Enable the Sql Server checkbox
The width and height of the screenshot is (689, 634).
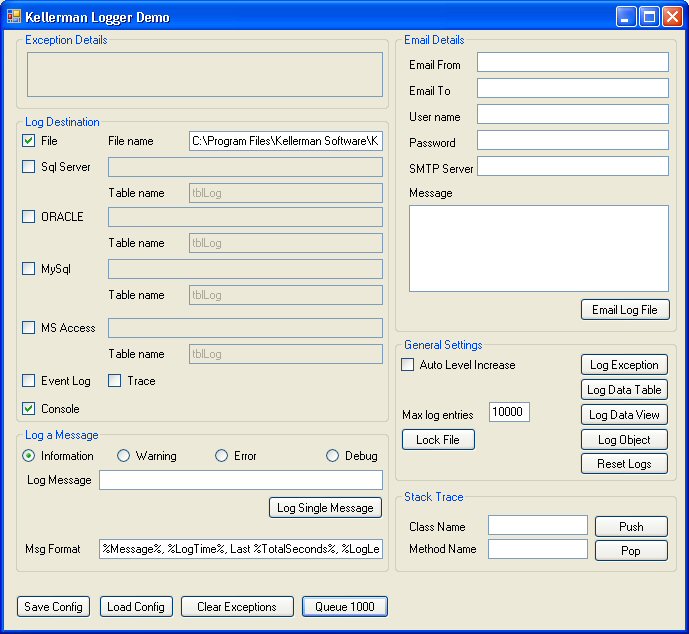[x=29, y=167]
